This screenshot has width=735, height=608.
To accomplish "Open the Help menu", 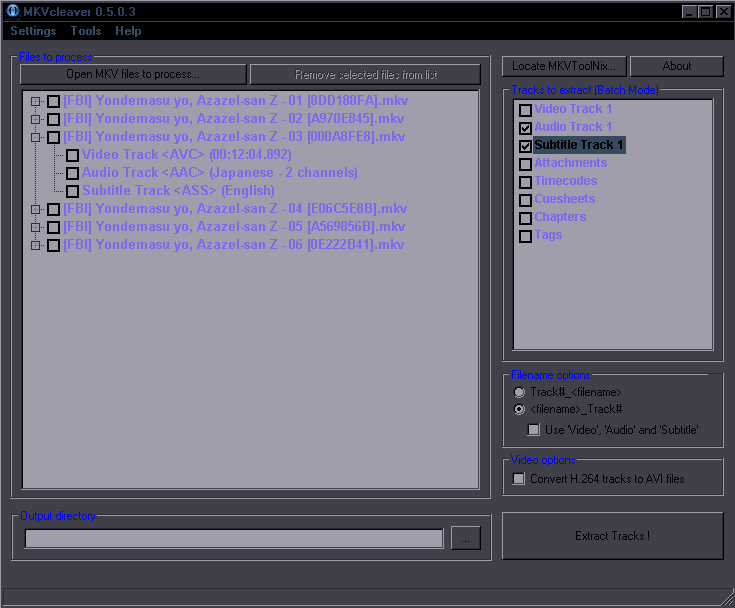I will click(x=128, y=31).
